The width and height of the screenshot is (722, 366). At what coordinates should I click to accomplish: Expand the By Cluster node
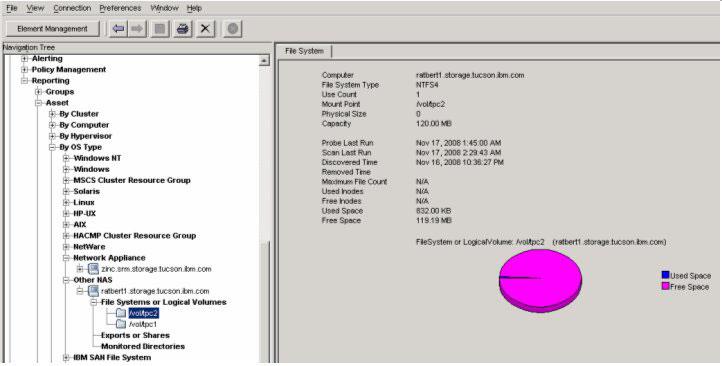point(52,114)
